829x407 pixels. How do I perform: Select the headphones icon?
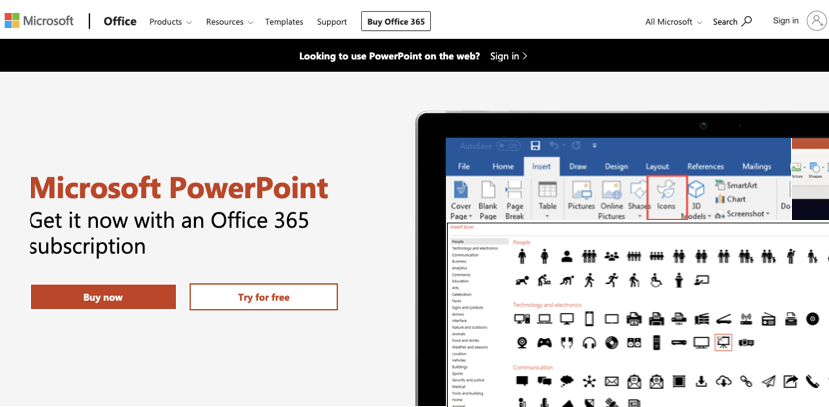tap(589, 343)
